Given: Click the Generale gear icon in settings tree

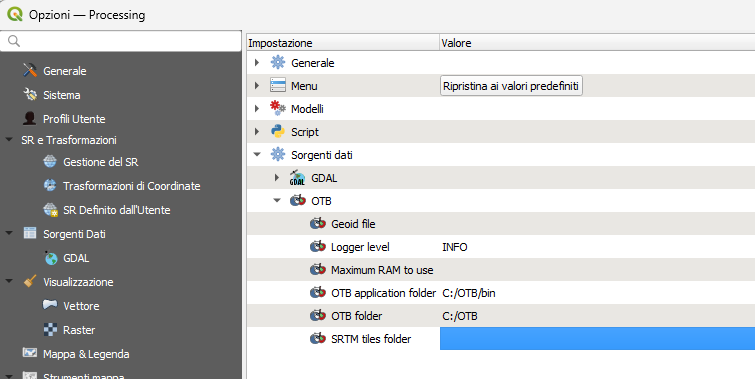Looking at the screenshot, I should 278,63.
